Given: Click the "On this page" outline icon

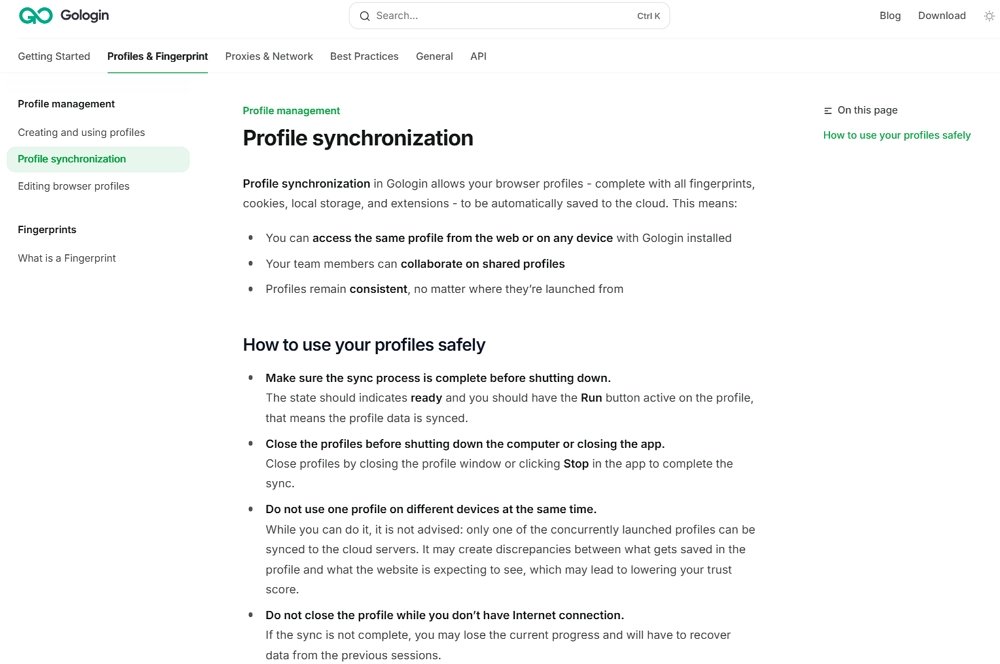Looking at the screenshot, I should 827,110.
